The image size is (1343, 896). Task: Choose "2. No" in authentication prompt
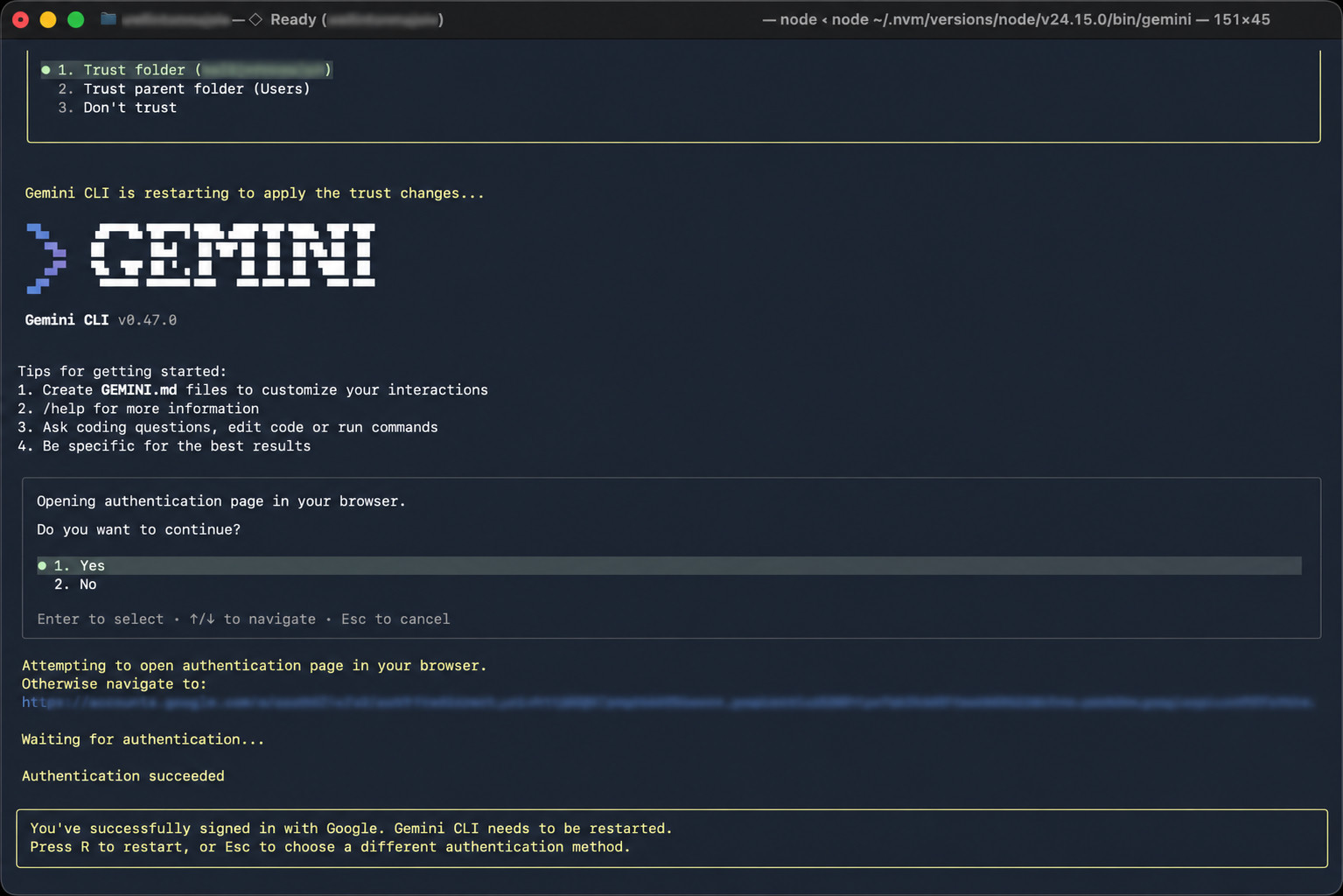tap(75, 584)
